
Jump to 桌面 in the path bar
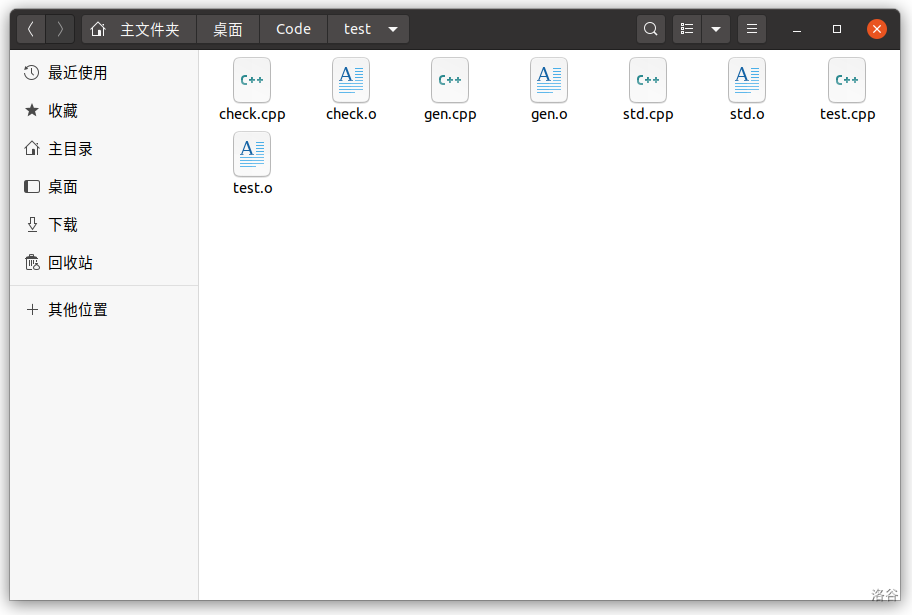(228, 29)
